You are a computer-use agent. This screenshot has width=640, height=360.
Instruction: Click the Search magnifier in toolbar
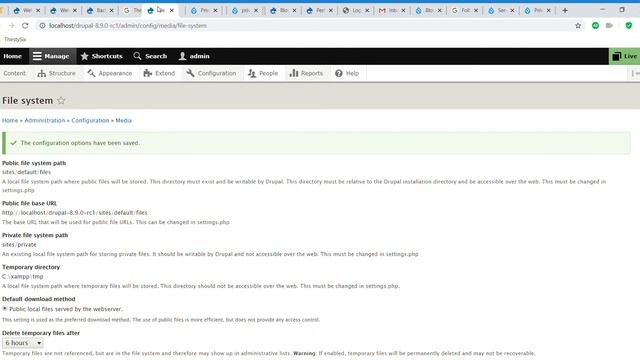[138, 56]
